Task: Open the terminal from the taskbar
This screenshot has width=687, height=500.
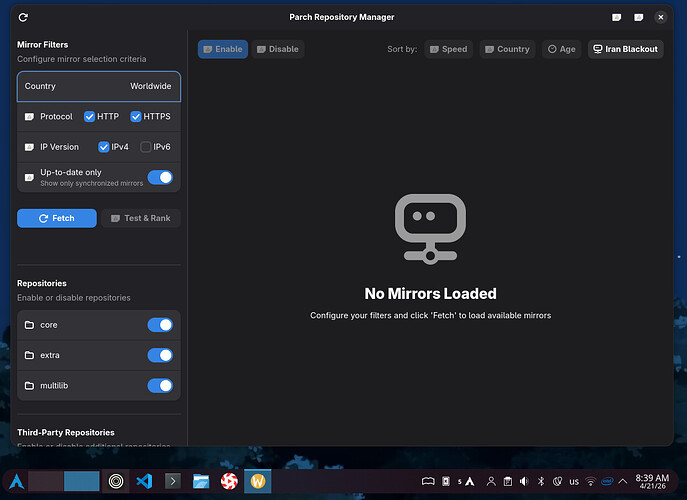Action: [x=173, y=481]
